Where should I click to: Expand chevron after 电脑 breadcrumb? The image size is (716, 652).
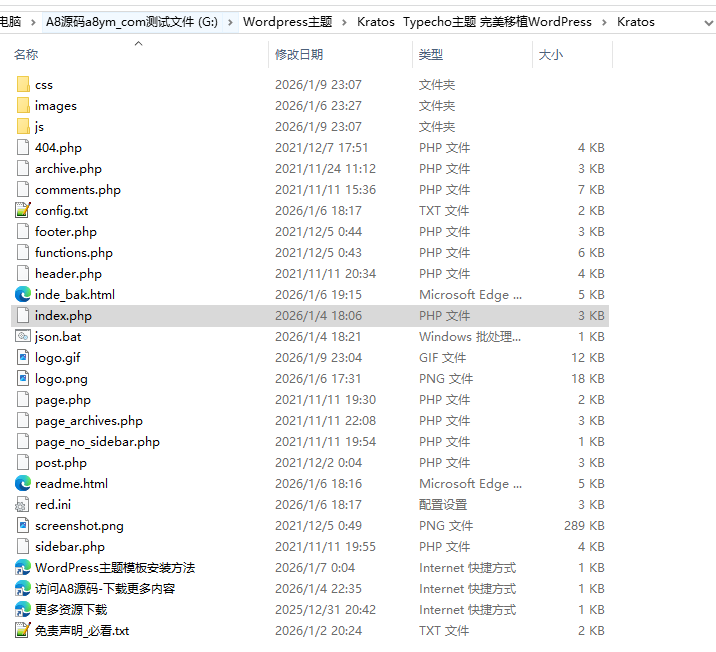click(x=33, y=22)
